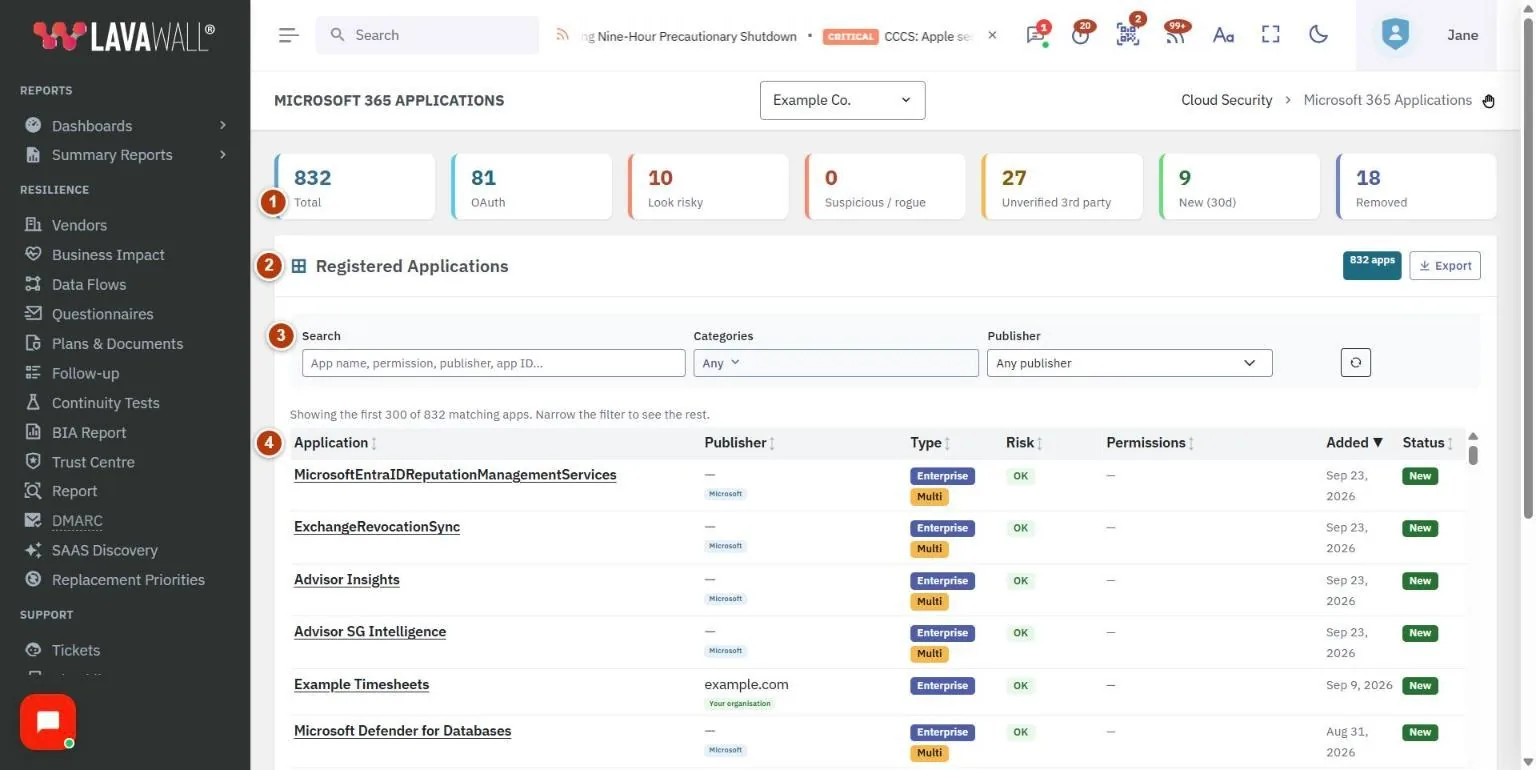Click the Cloud Security breadcrumb
The image size is (1536, 770).
pos(1226,100)
